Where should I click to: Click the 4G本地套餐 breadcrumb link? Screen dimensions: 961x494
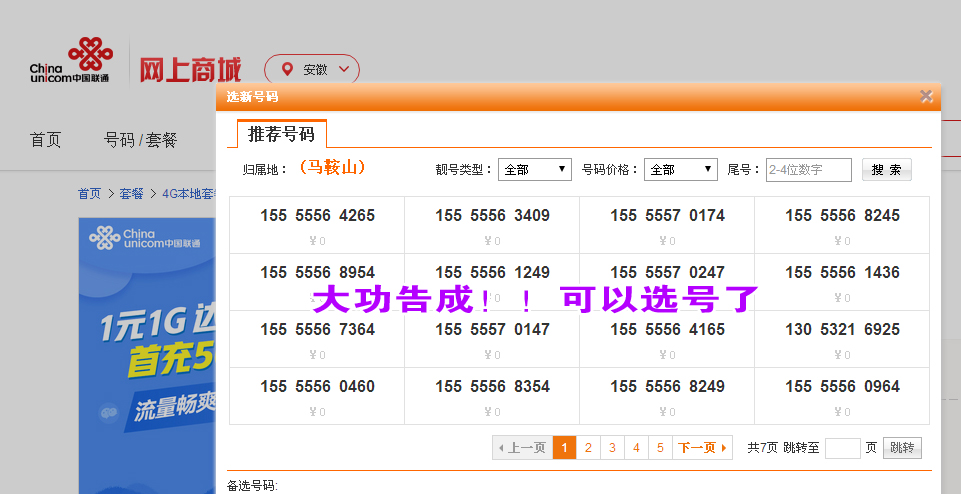point(189,194)
